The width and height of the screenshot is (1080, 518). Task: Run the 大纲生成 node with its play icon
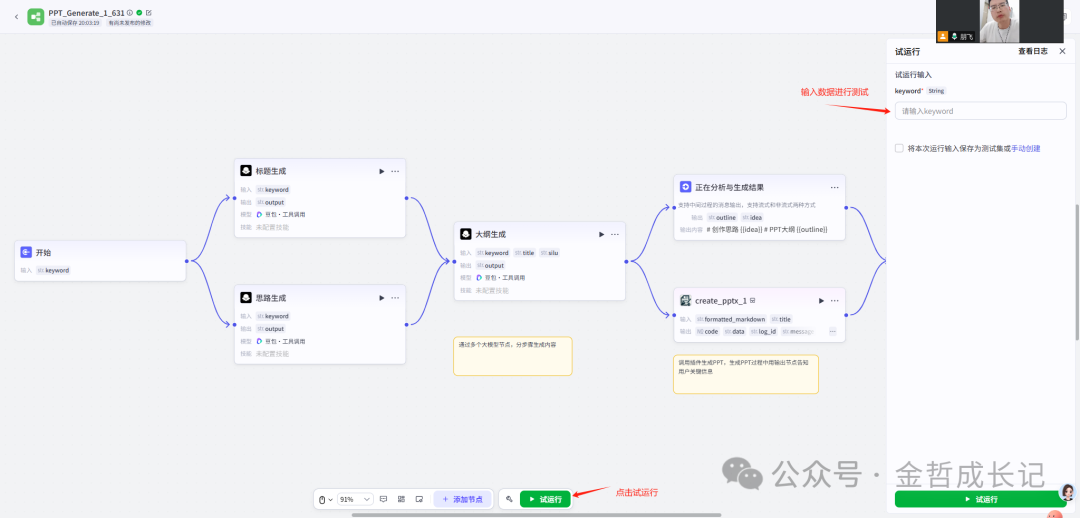point(601,234)
